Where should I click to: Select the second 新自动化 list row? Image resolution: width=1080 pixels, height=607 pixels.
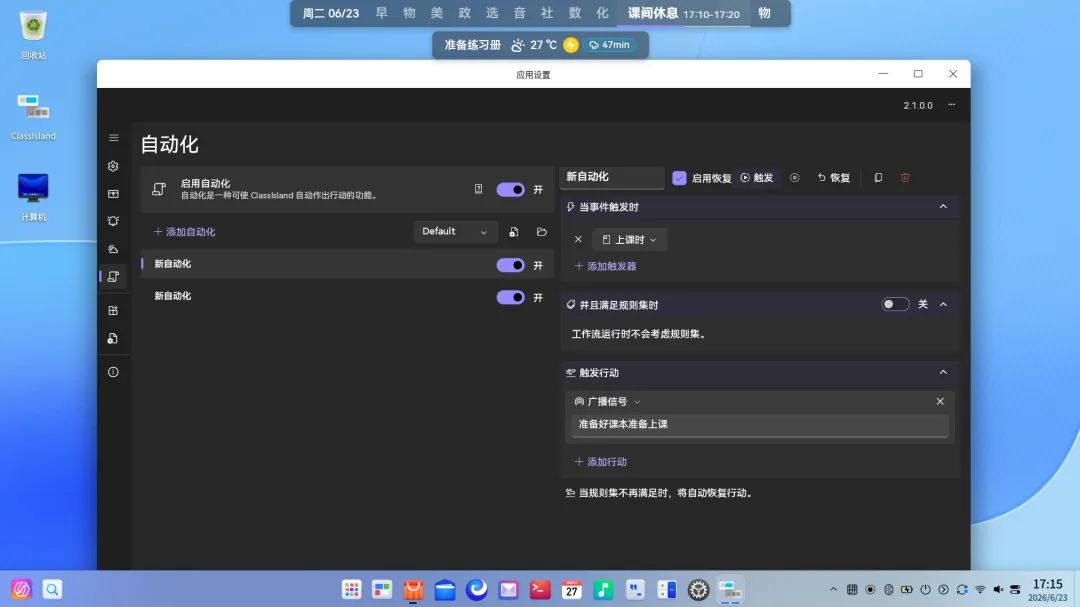tap(347, 296)
